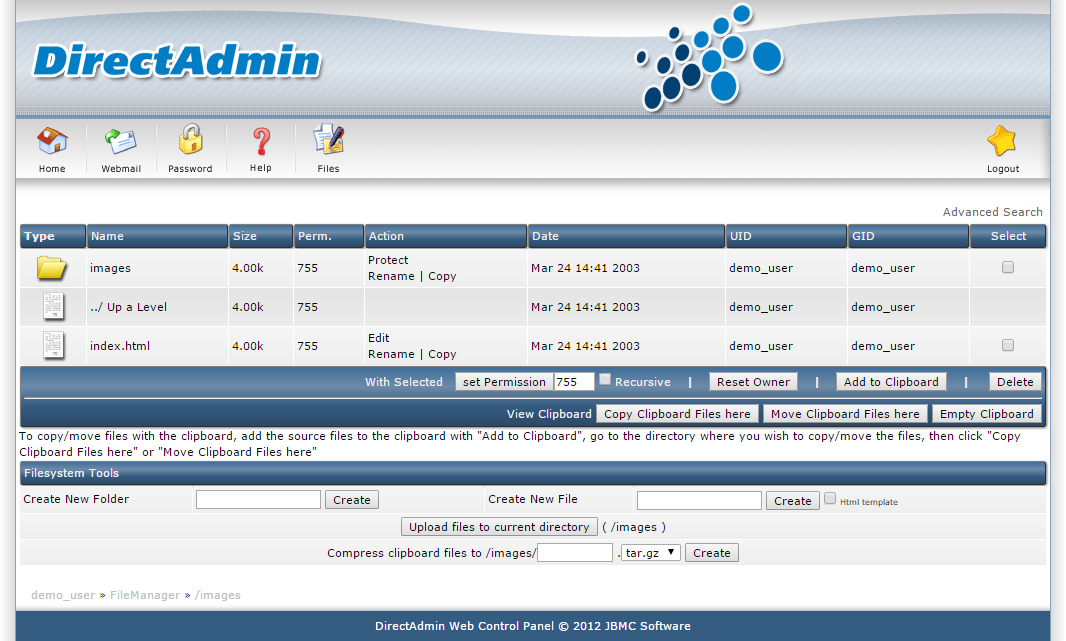Open the /images breadcrumb link
The width and height of the screenshot is (1066, 641).
tap(218, 595)
